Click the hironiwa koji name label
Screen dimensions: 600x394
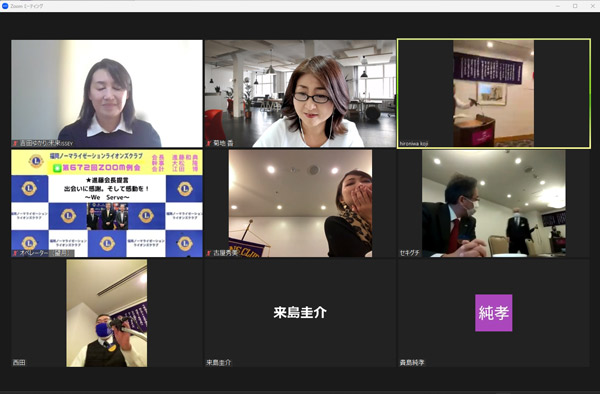414,143
